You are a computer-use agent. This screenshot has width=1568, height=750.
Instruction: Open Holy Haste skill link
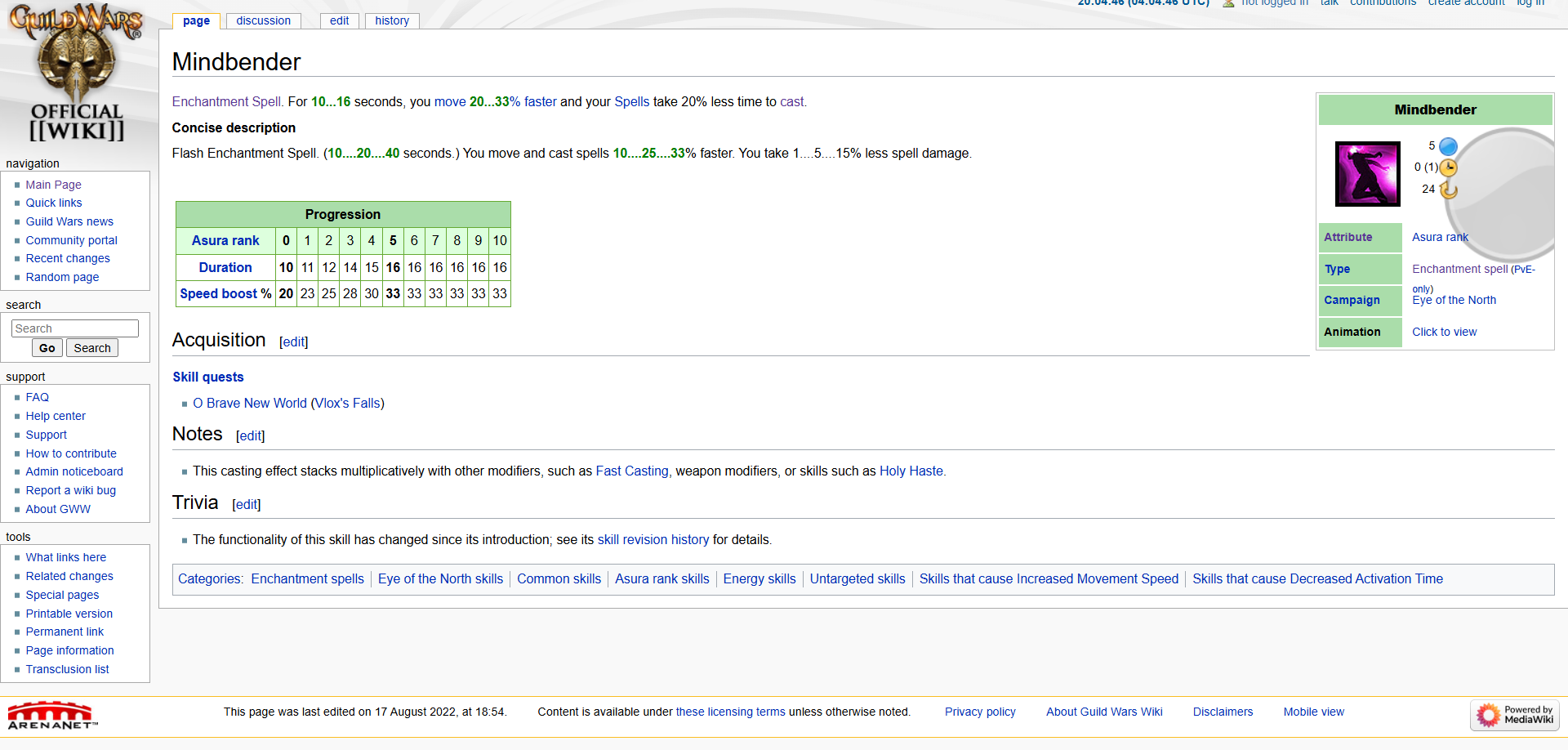click(x=911, y=471)
